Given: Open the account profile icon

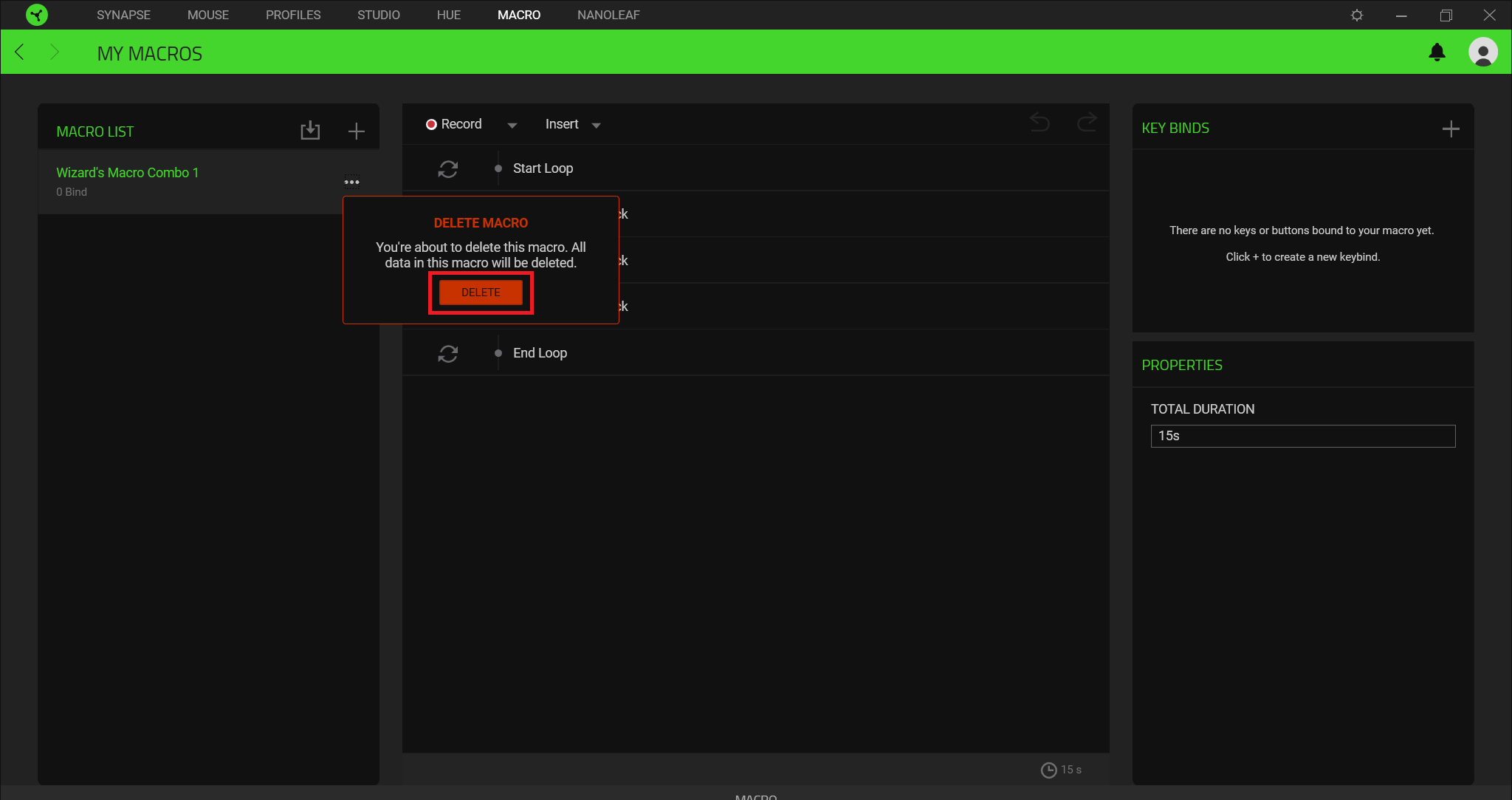Looking at the screenshot, I should point(1484,52).
